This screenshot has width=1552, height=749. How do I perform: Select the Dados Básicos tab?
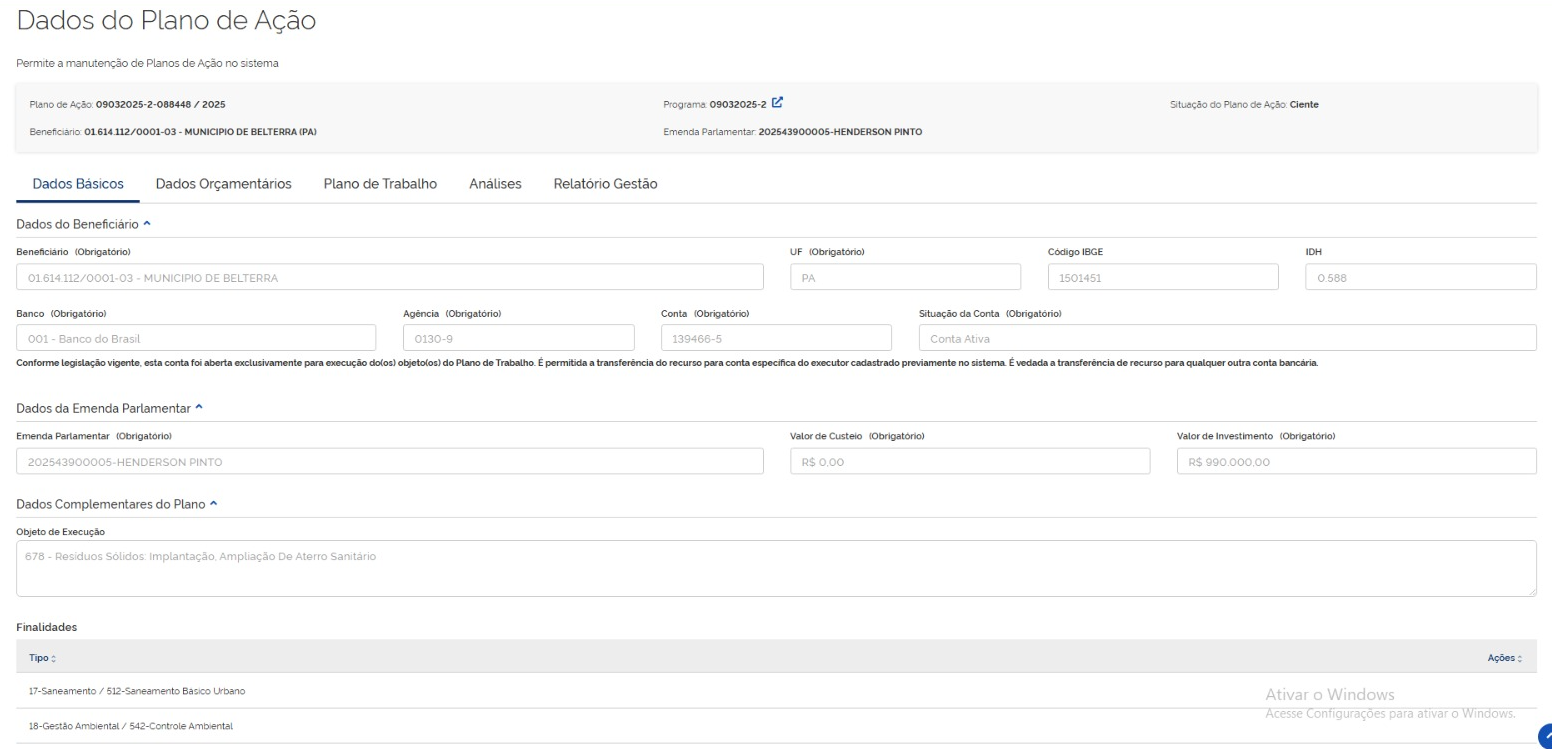(x=78, y=184)
